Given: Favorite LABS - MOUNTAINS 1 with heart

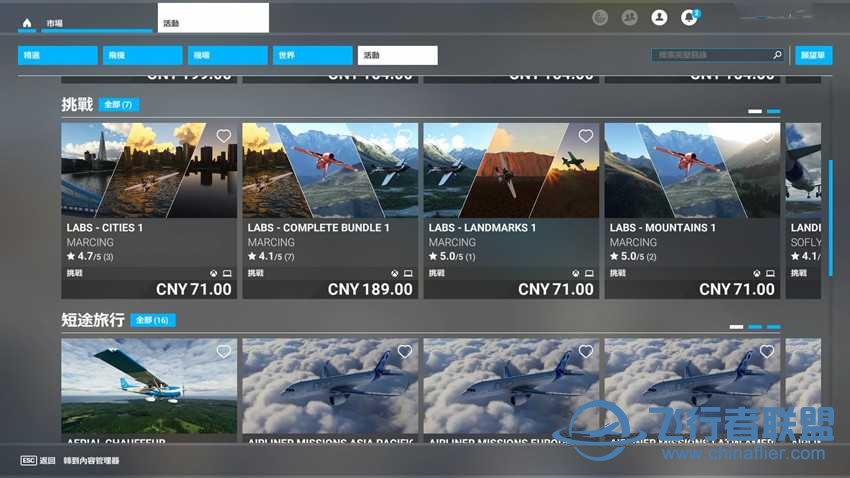Looking at the screenshot, I should tap(767, 135).
